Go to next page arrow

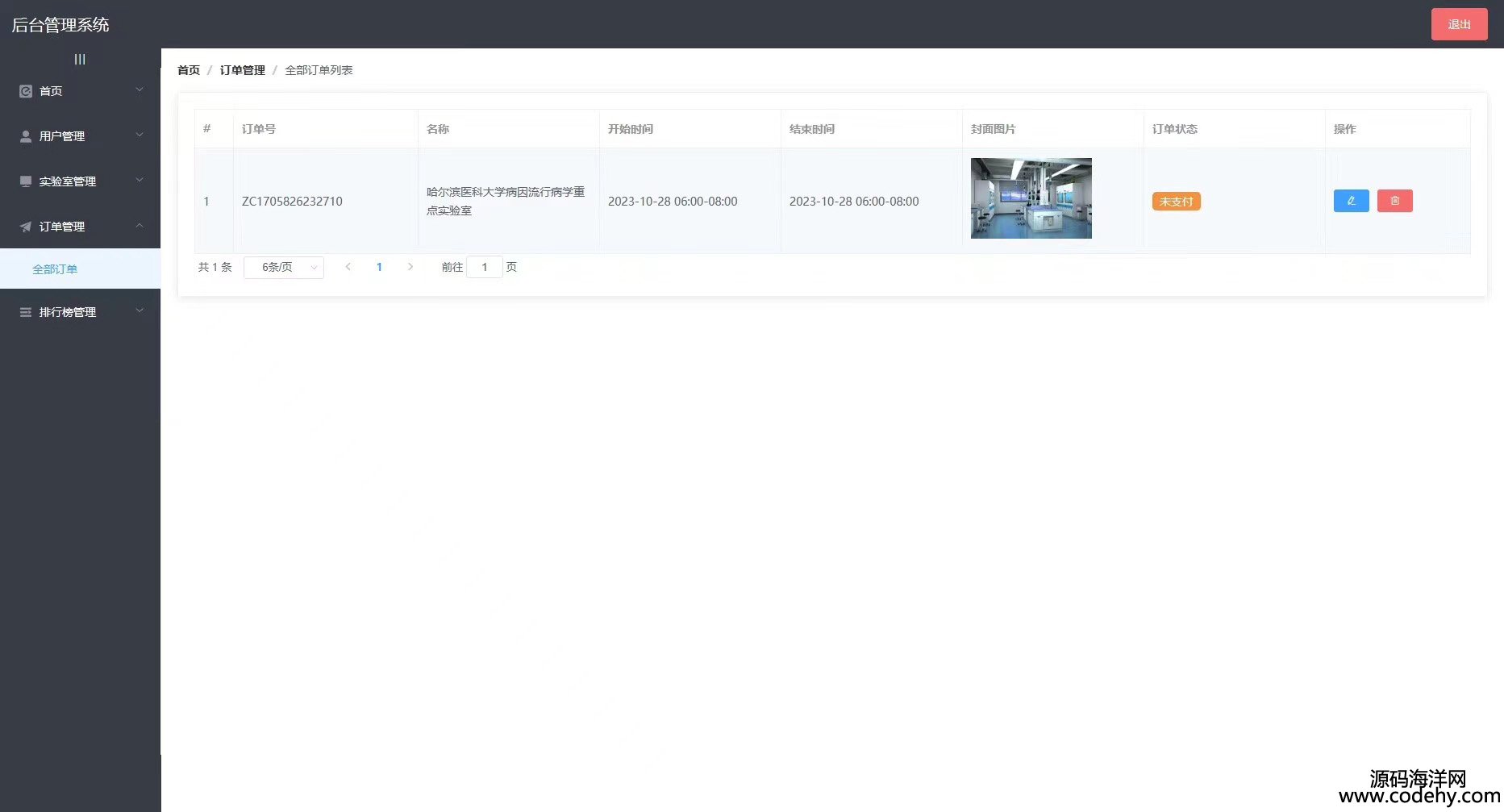pos(410,267)
